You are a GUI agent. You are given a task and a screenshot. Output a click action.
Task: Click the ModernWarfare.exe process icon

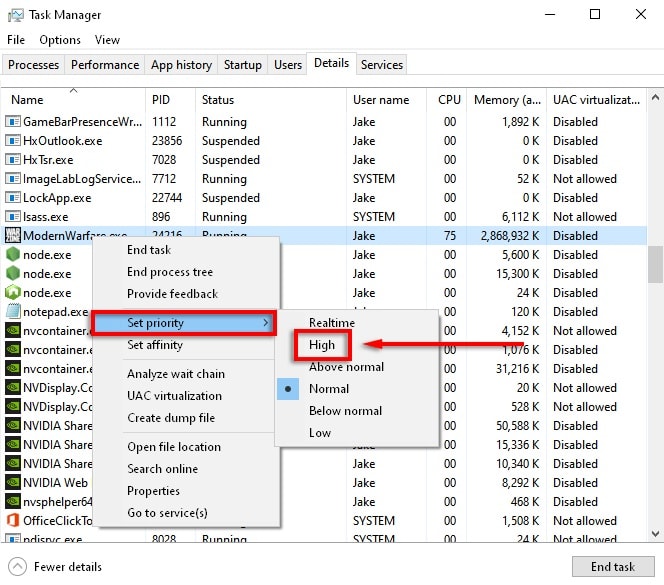[x=13, y=236]
